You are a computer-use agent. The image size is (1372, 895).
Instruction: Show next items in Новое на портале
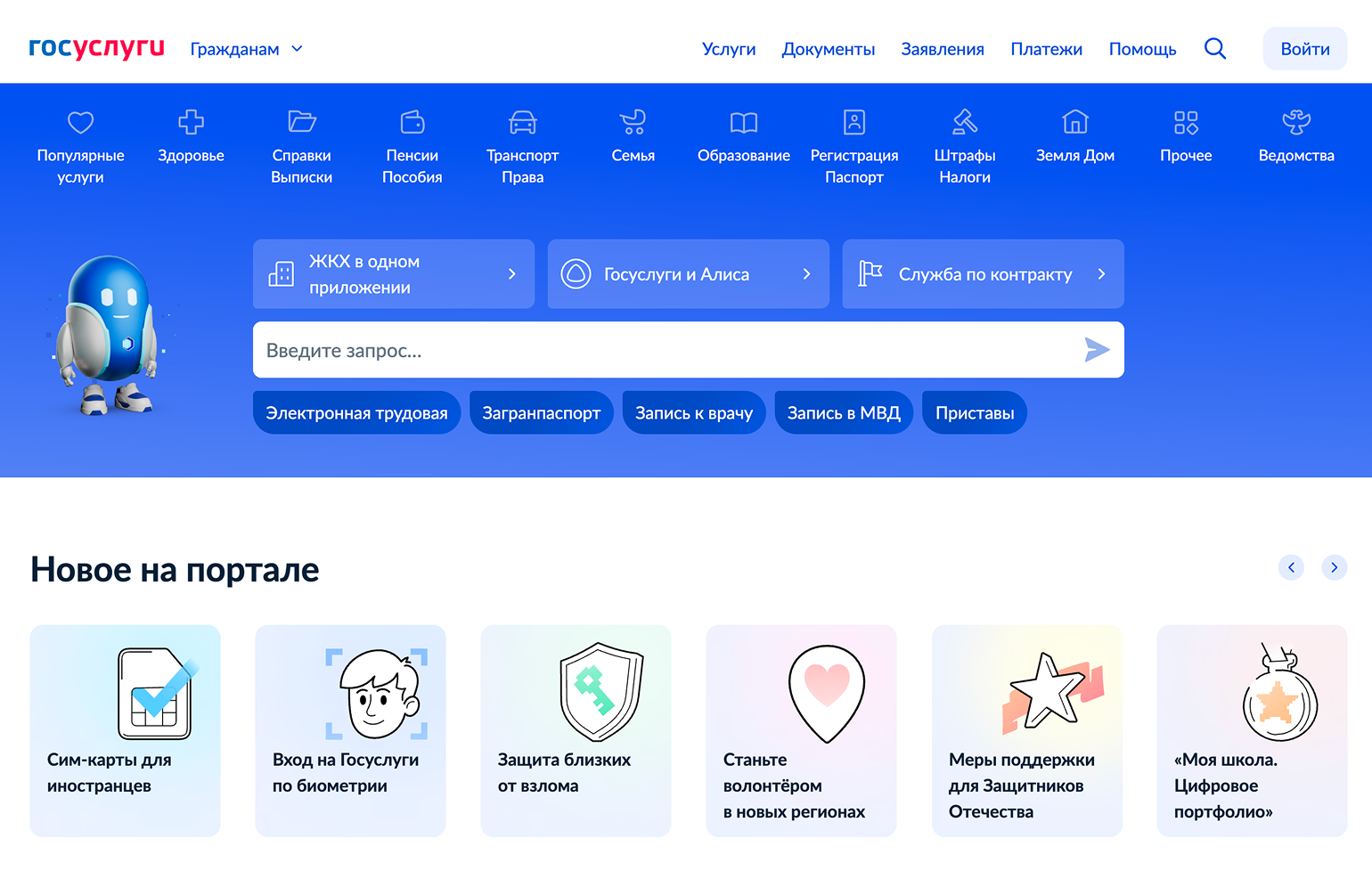pyautogui.click(x=1334, y=567)
